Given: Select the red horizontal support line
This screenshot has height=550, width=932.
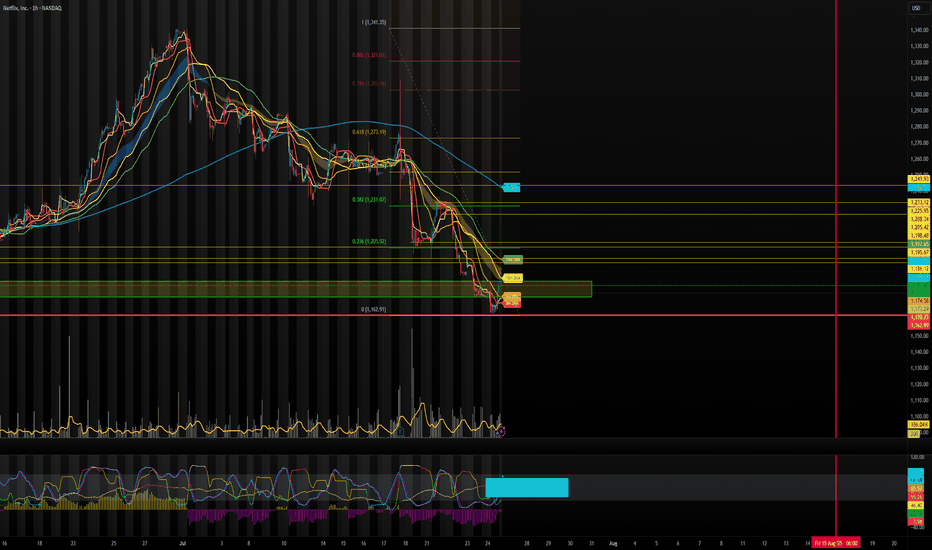Looking at the screenshot, I should tap(453, 315).
